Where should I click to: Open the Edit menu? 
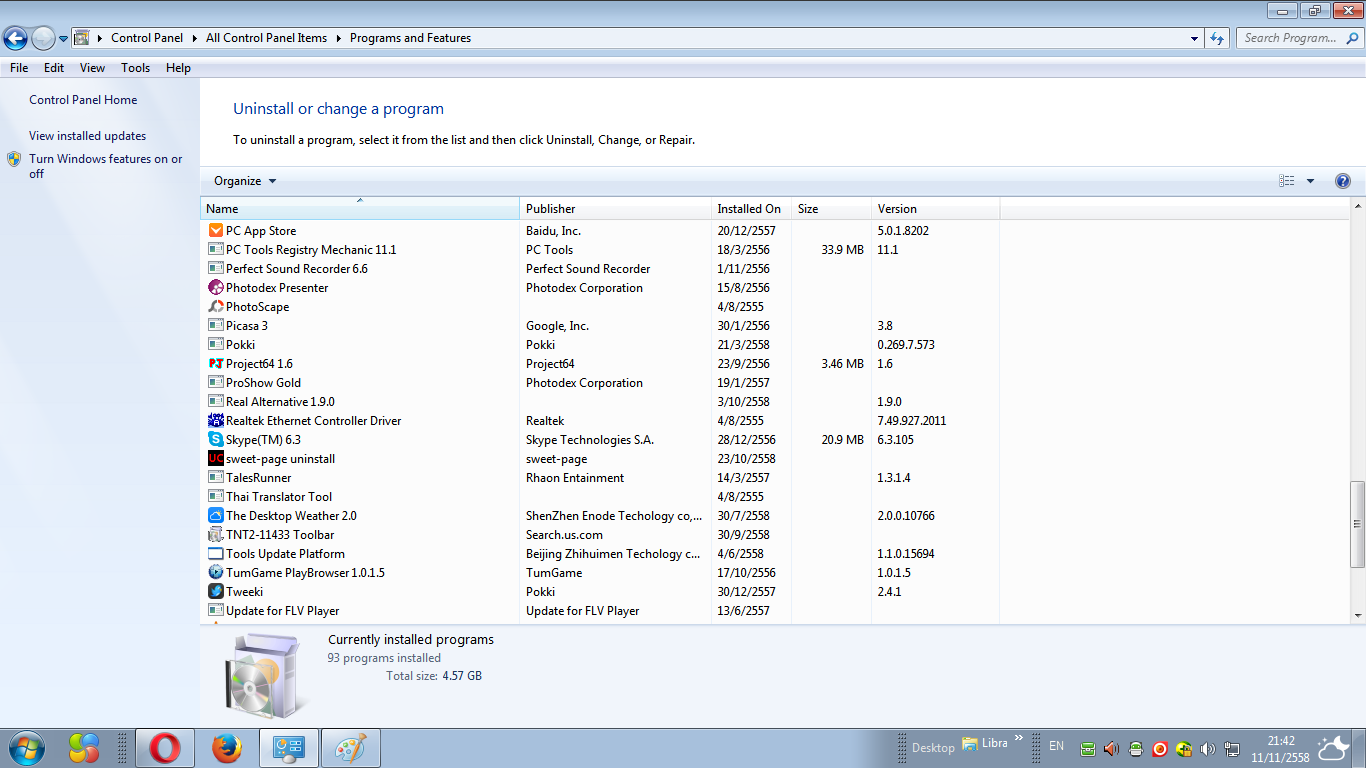point(54,68)
